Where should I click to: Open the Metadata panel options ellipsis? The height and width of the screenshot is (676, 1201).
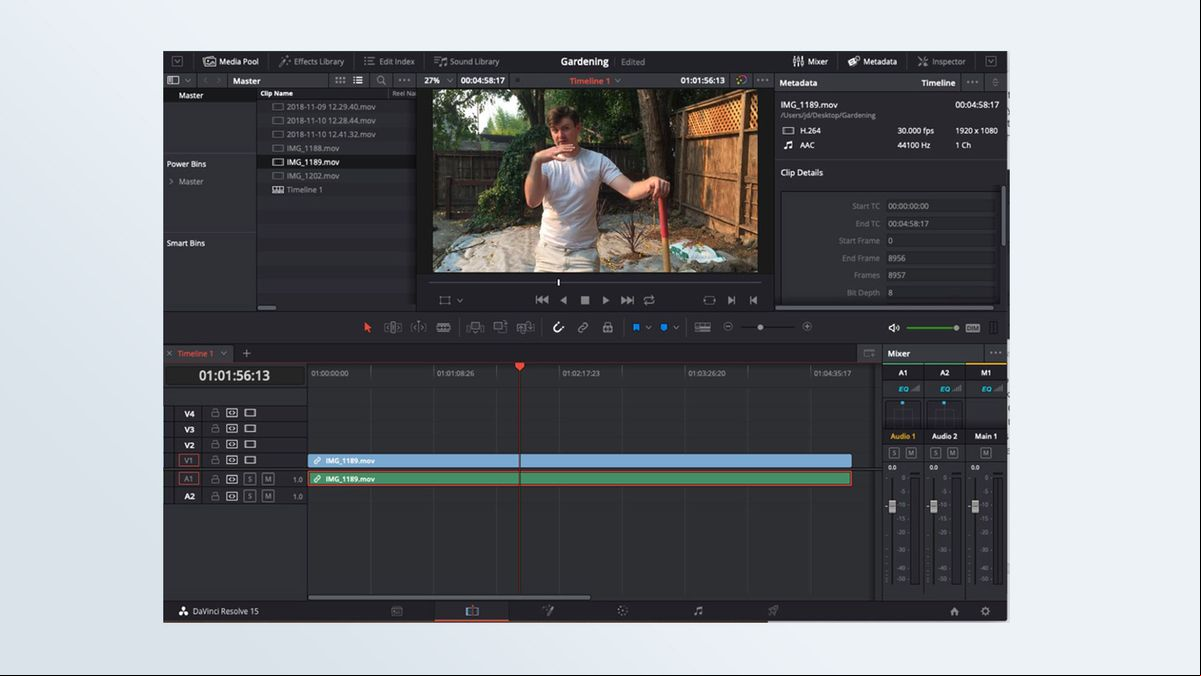(972, 83)
